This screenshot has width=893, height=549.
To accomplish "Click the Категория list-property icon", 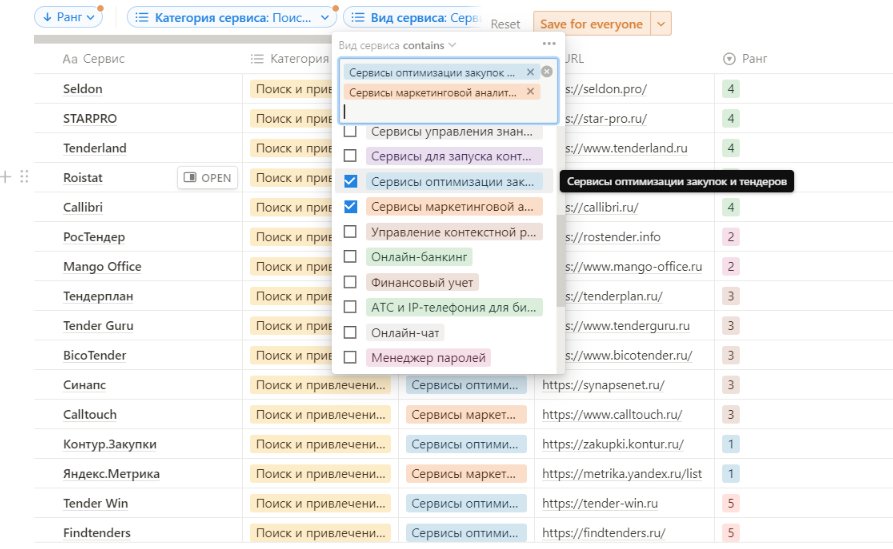I will pyautogui.click(x=257, y=59).
